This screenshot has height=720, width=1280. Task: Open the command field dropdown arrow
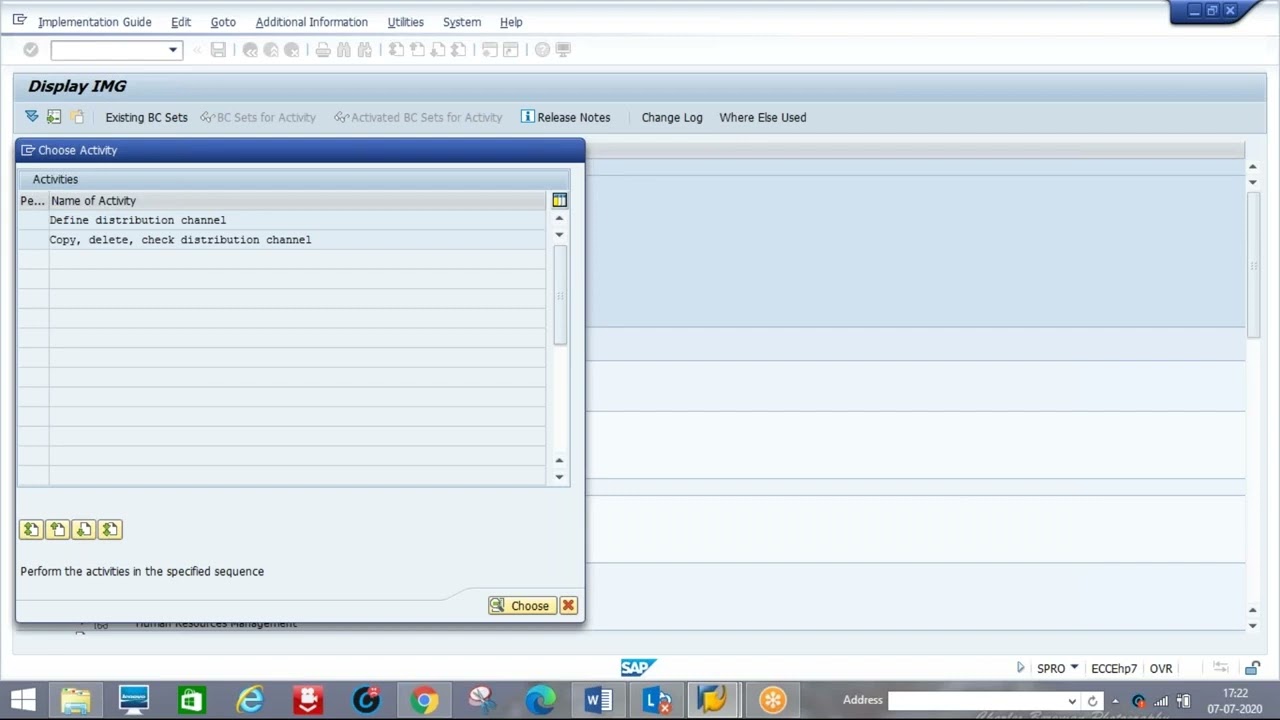pyautogui.click(x=172, y=50)
